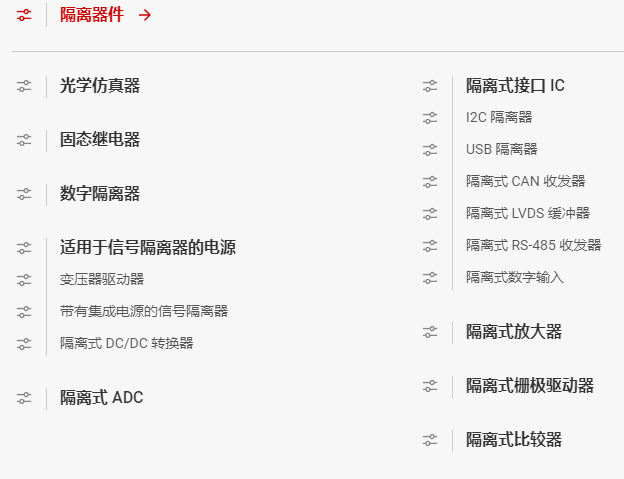Click the filter icon beside 隔离器件 header
This screenshot has width=624, height=479.
pos(24,15)
